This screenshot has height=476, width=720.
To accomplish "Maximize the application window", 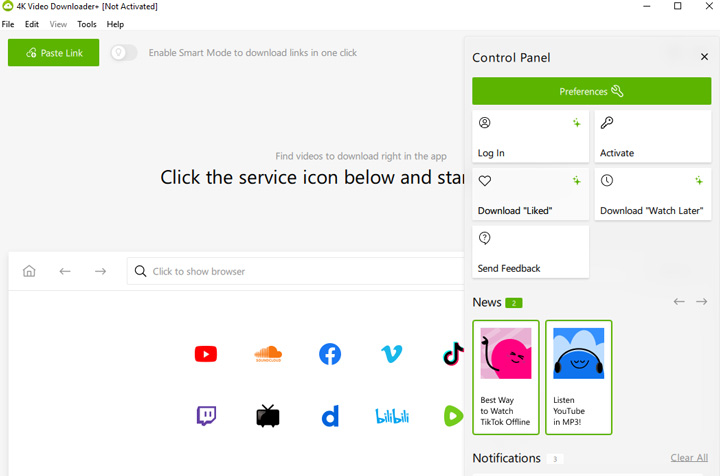I will point(678,6).
